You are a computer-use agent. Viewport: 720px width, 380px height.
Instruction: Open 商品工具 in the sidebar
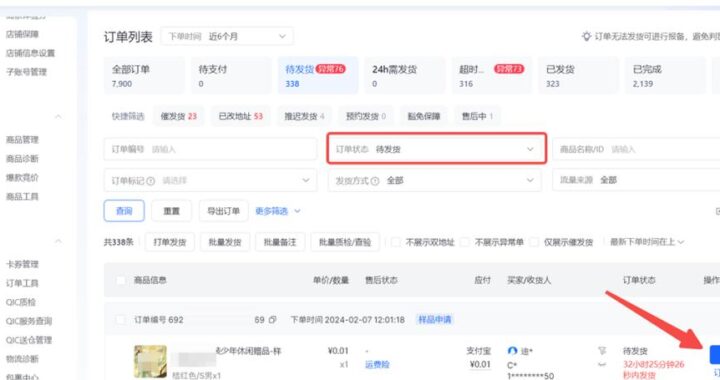coord(22,197)
